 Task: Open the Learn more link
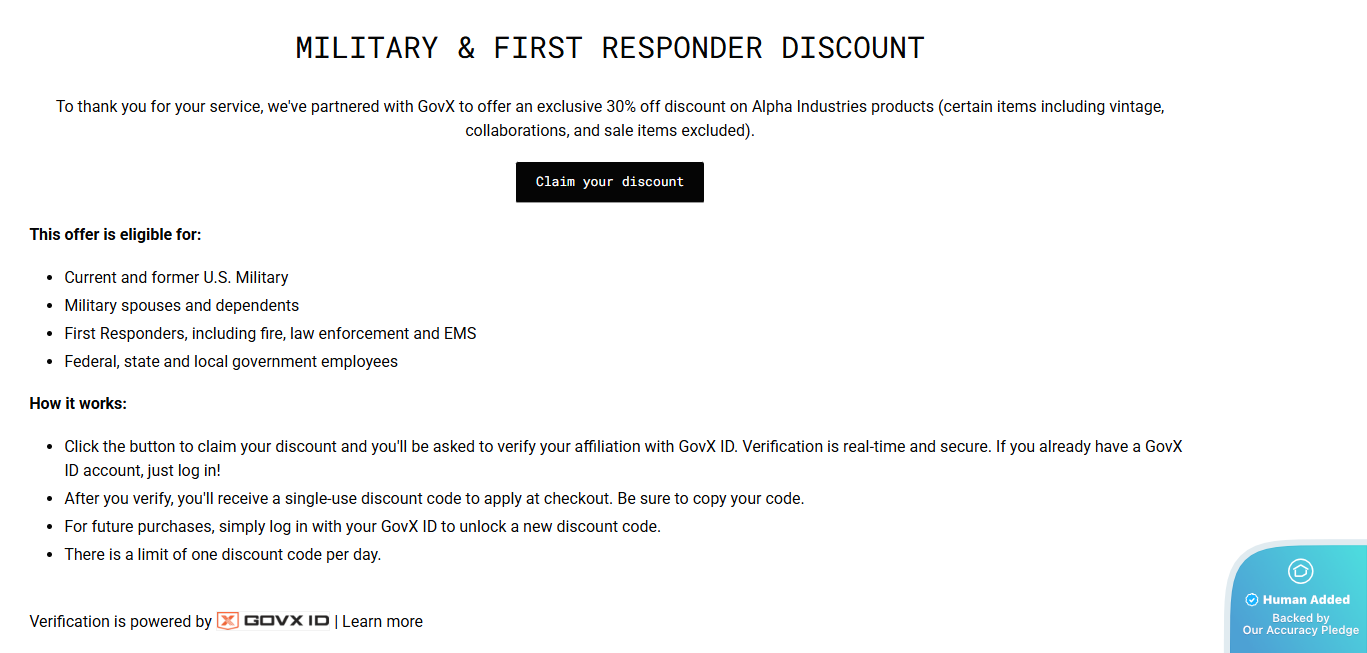382,621
